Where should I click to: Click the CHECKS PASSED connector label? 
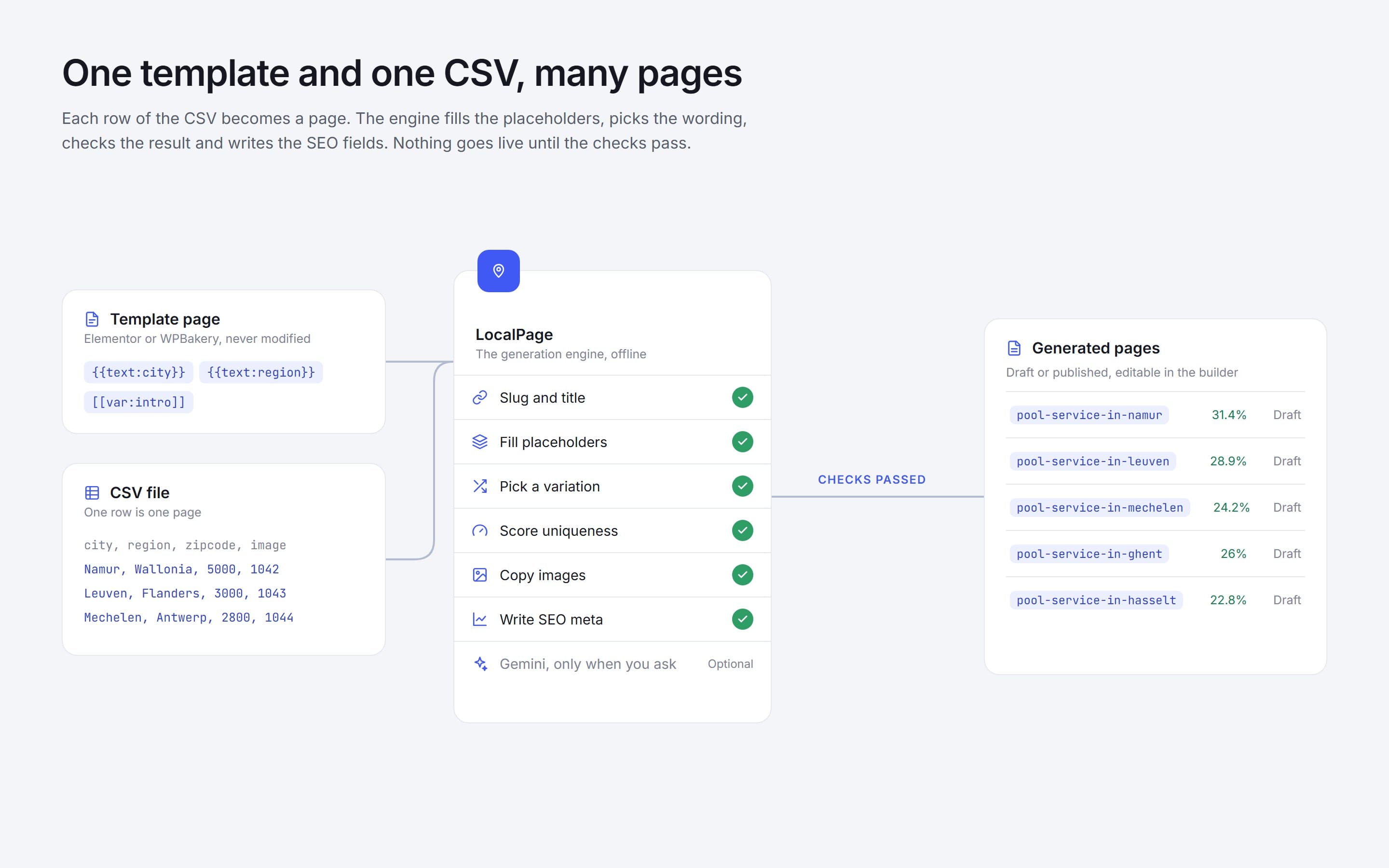(x=872, y=479)
